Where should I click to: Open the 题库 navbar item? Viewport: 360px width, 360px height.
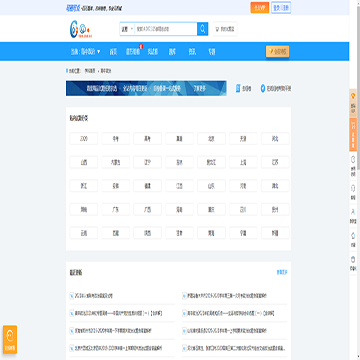coord(172,52)
